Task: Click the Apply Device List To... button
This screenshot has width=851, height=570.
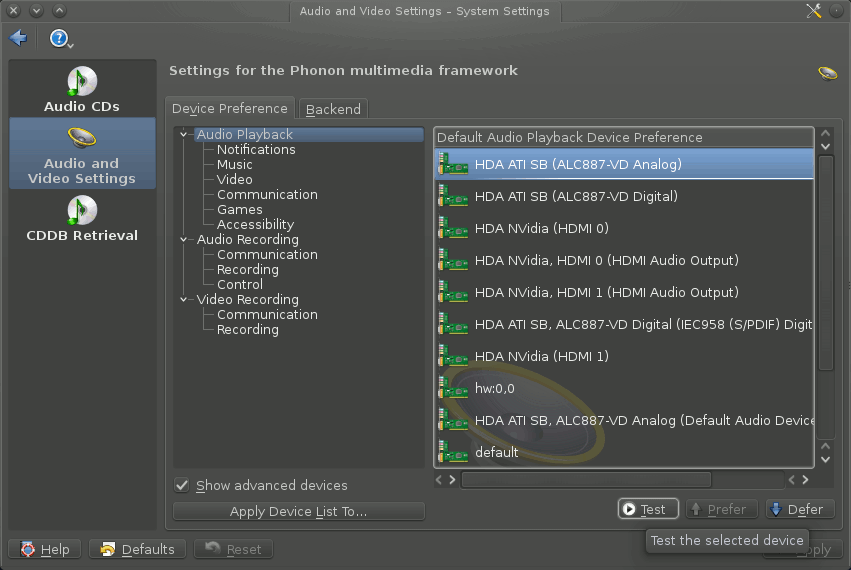Action: [298, 511]
